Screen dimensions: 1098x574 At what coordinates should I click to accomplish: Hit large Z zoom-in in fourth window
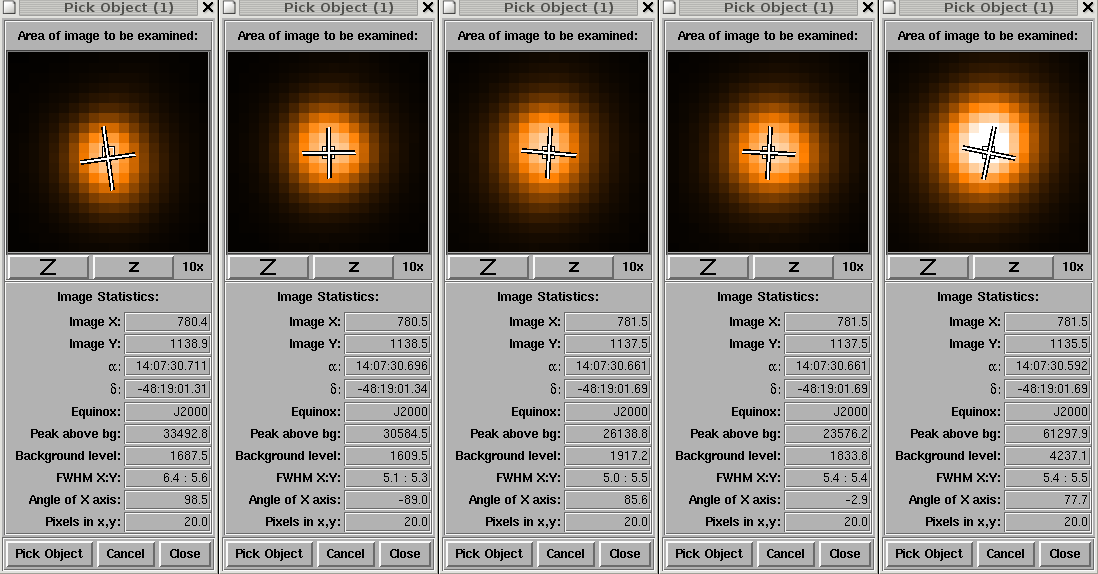[709, 267]
